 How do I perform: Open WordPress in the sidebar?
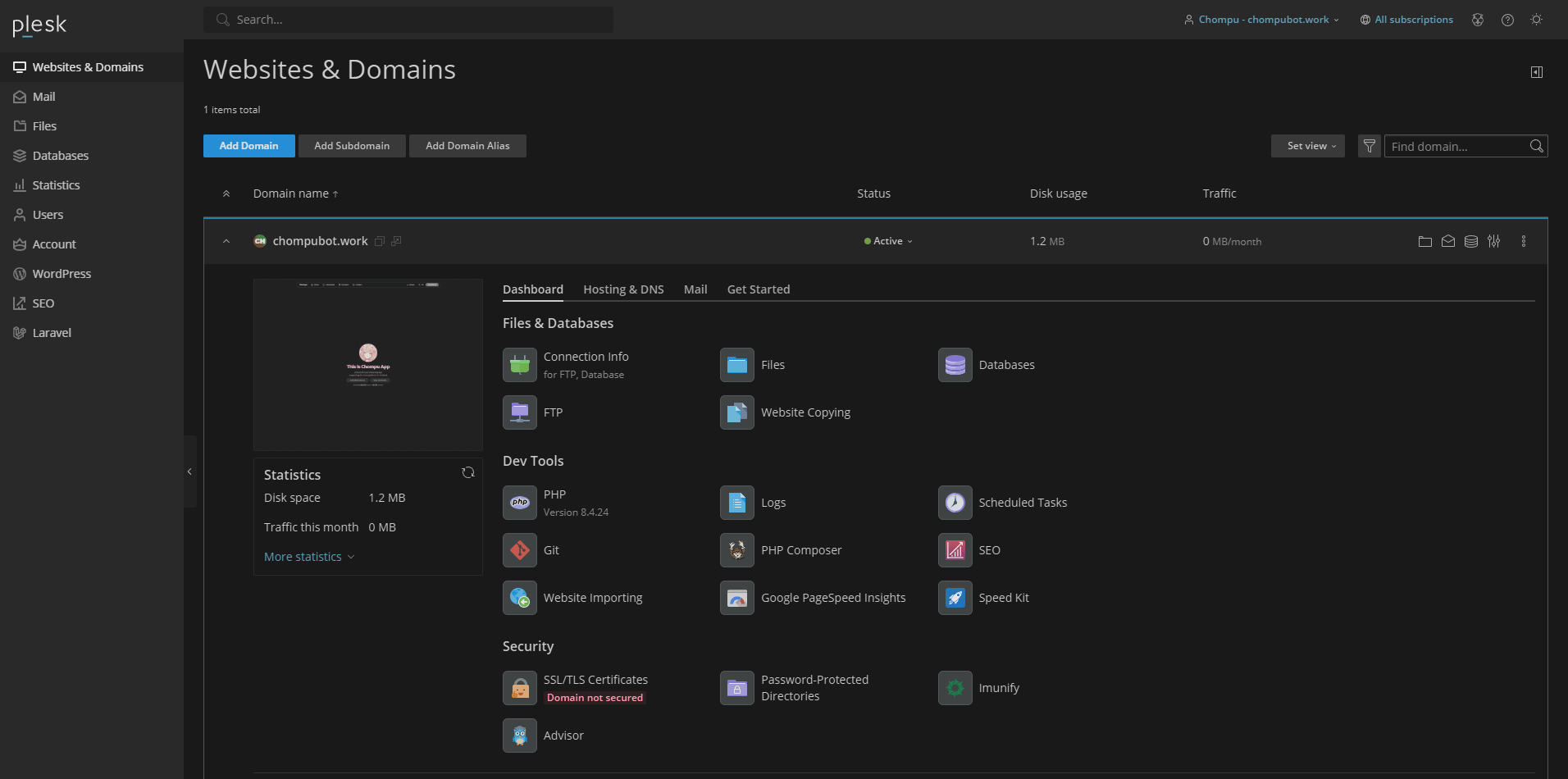[x=92, y=274]
